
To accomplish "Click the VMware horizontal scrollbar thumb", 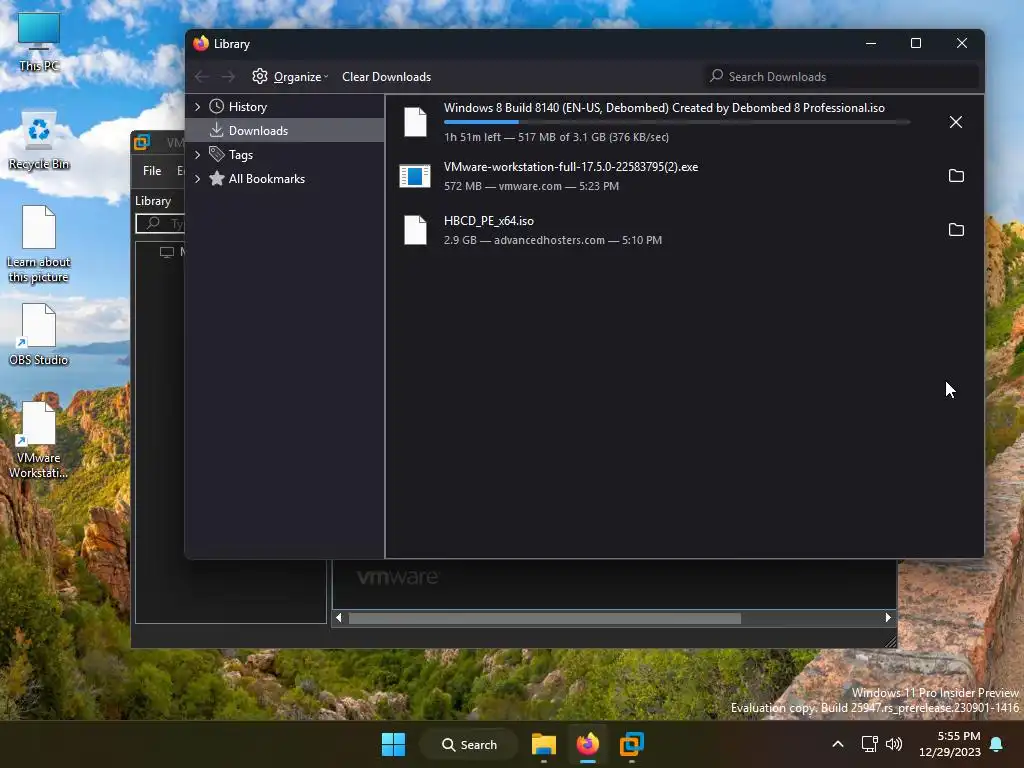I will coord(545,618).
